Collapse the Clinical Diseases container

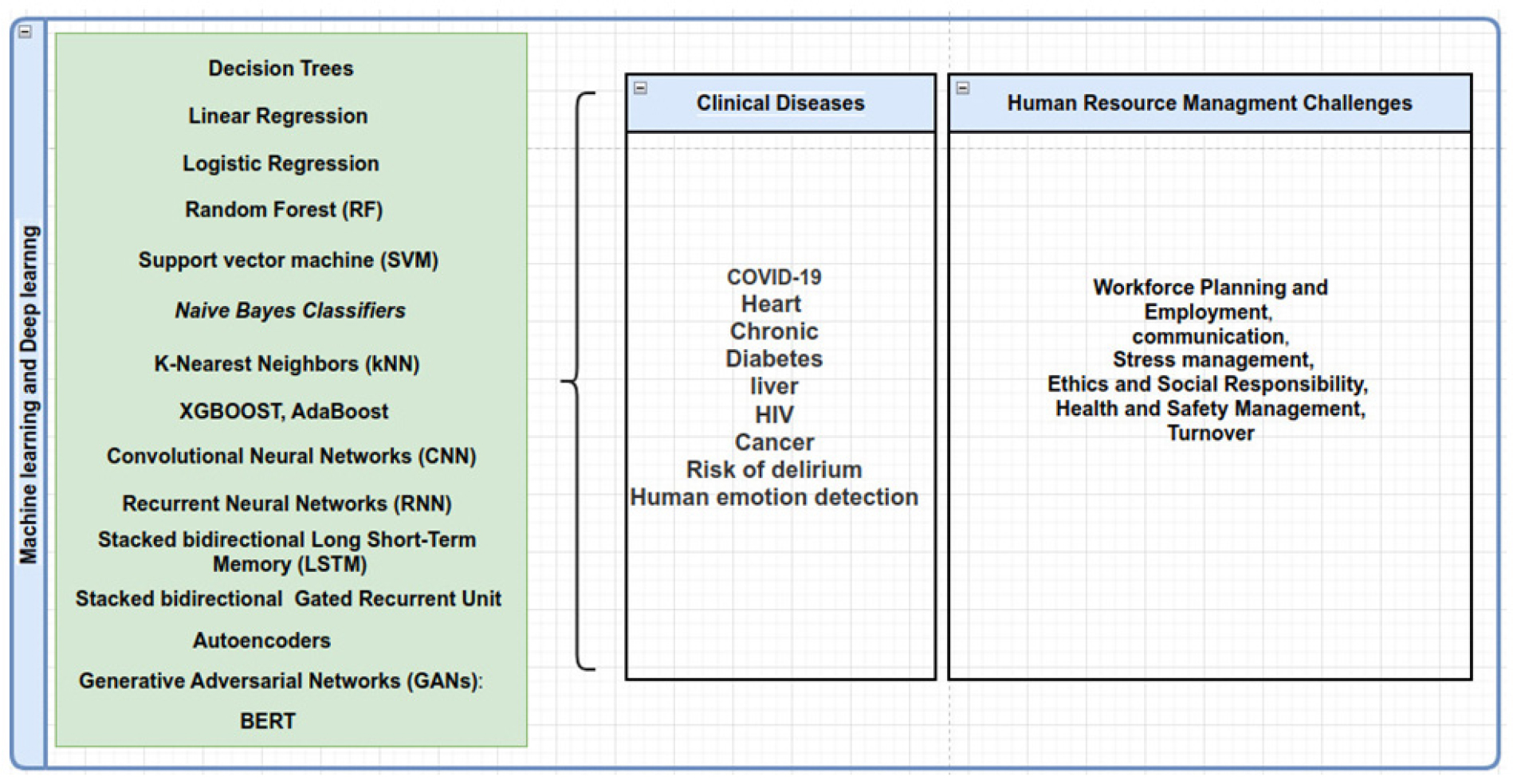640,88
